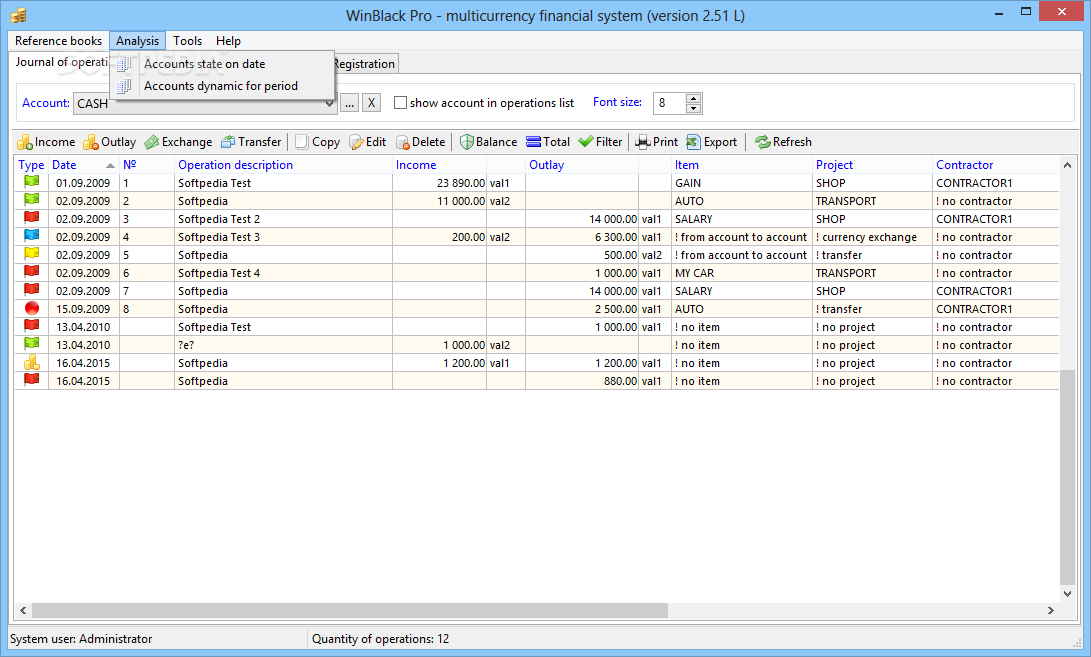Click the horizontal scrollbar thumb
1091x657 pixels.
[350, 610]
